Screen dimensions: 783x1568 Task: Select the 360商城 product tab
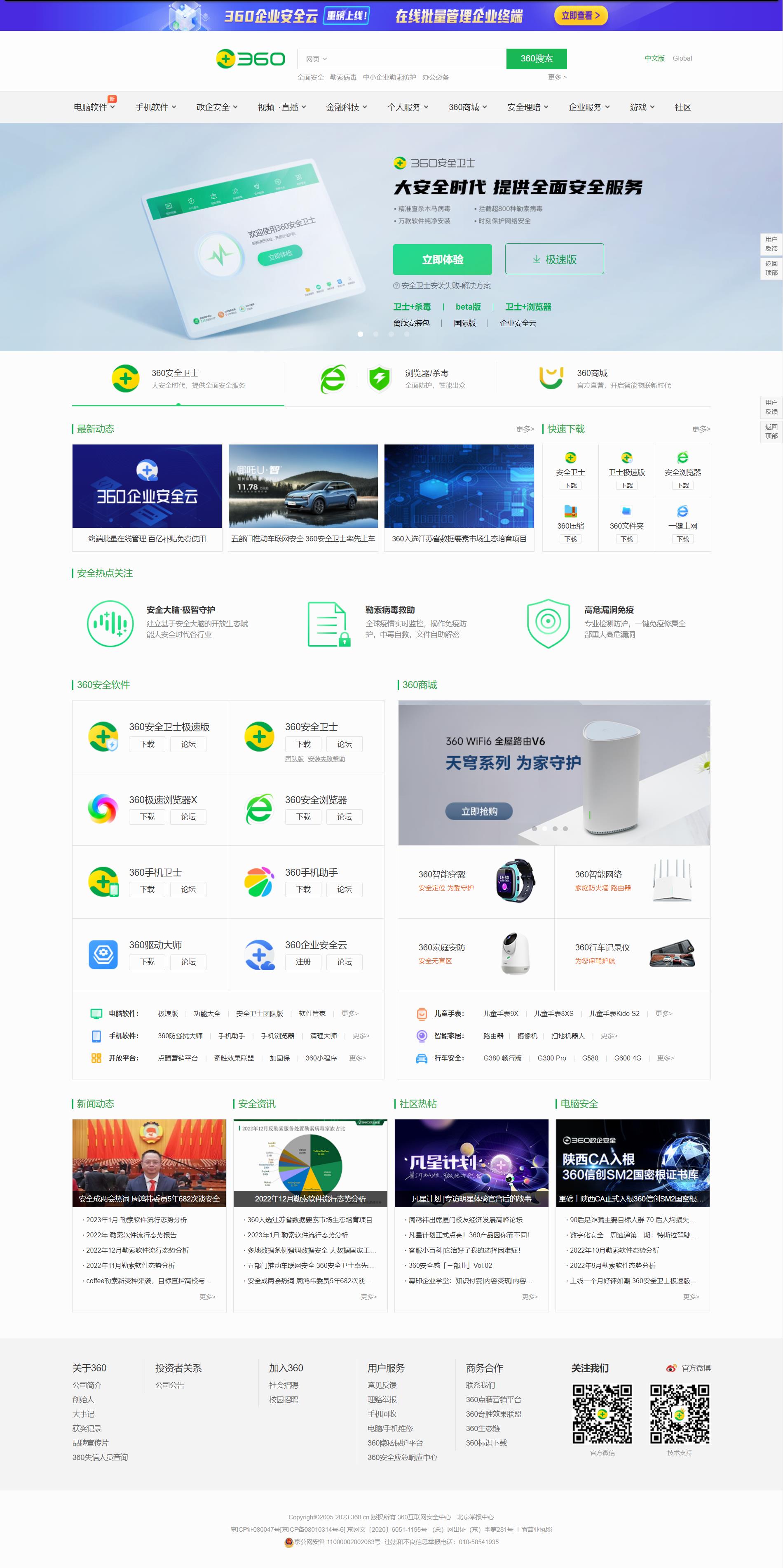603,378
